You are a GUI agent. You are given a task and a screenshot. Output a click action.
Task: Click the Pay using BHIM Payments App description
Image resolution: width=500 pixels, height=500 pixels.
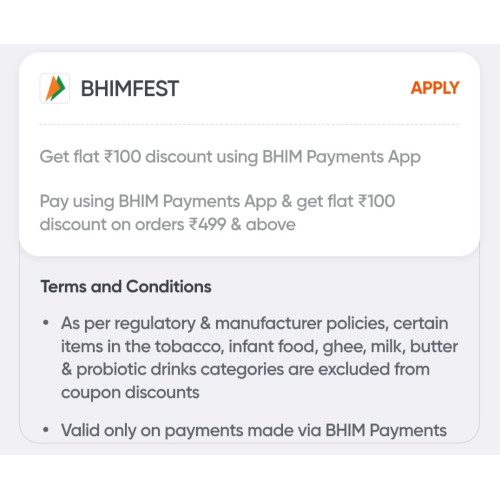point(217,213)
